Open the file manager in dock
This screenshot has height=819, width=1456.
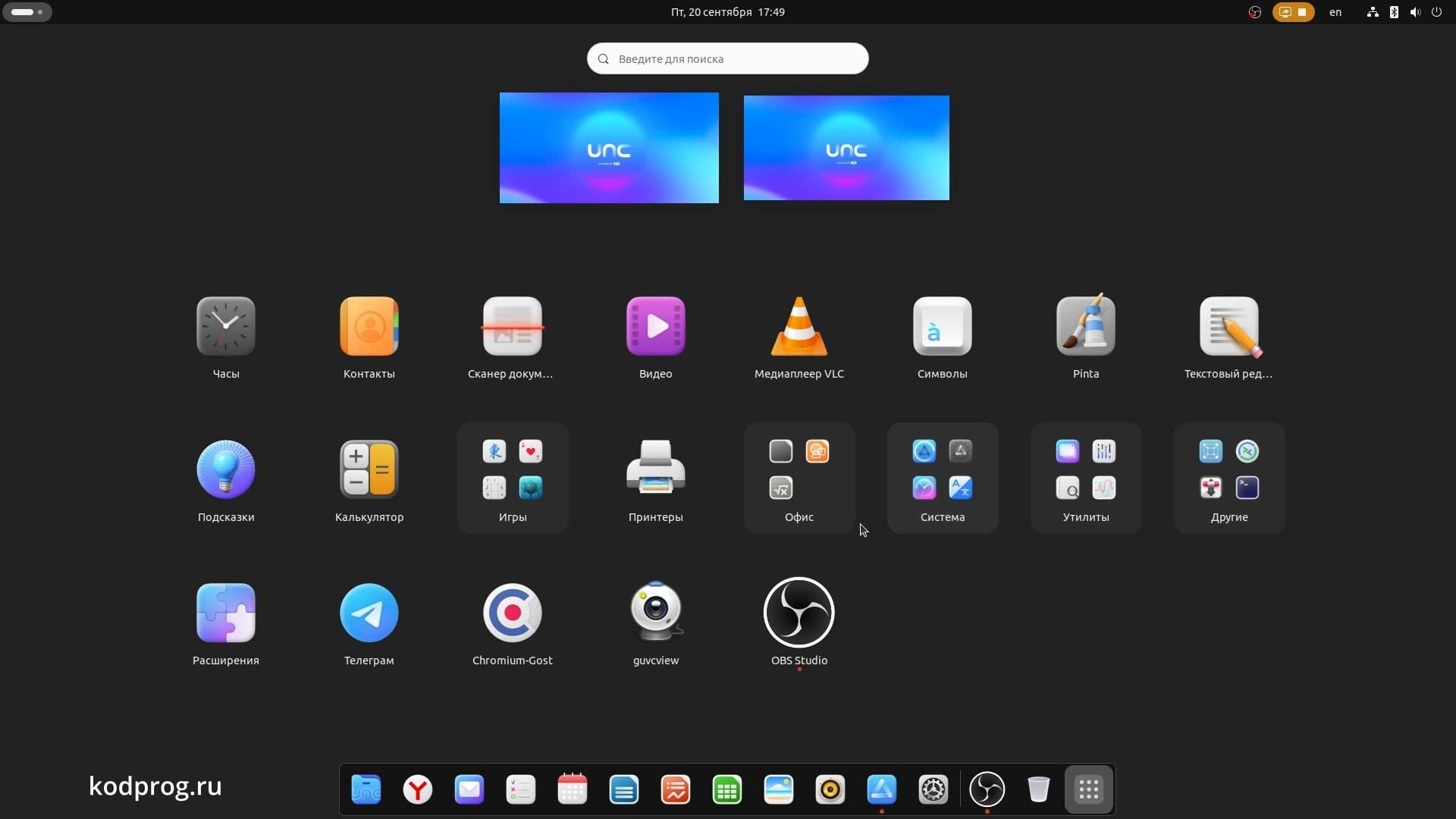pos(366,789)
